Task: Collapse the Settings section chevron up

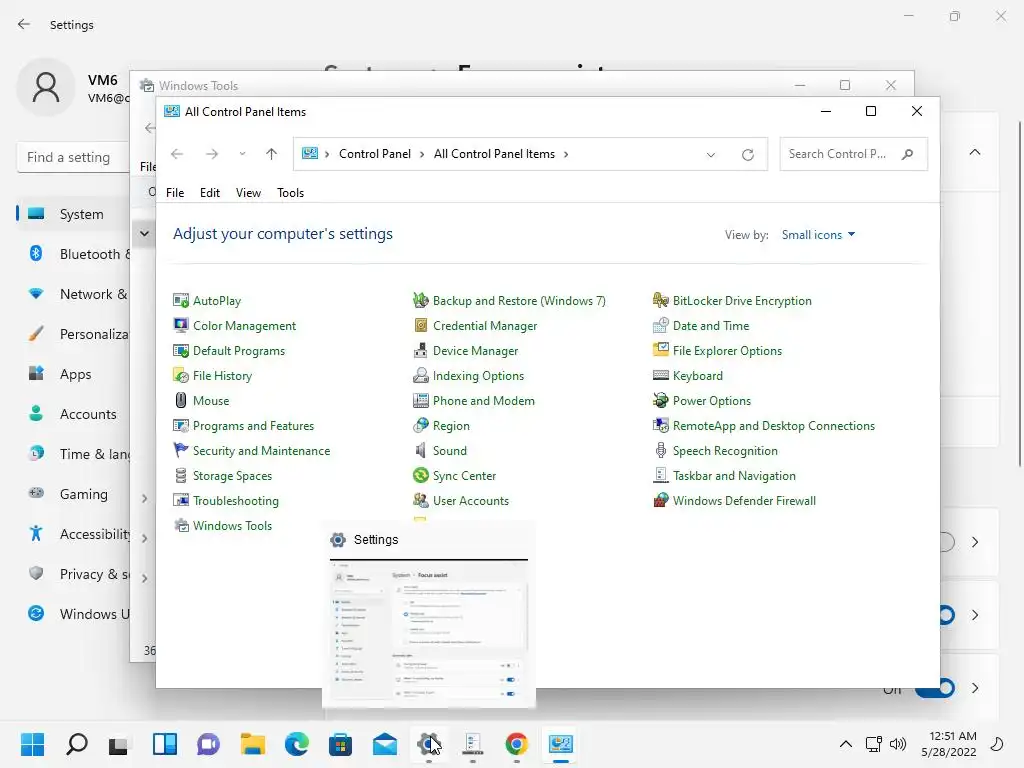Action: pos(975,152)
